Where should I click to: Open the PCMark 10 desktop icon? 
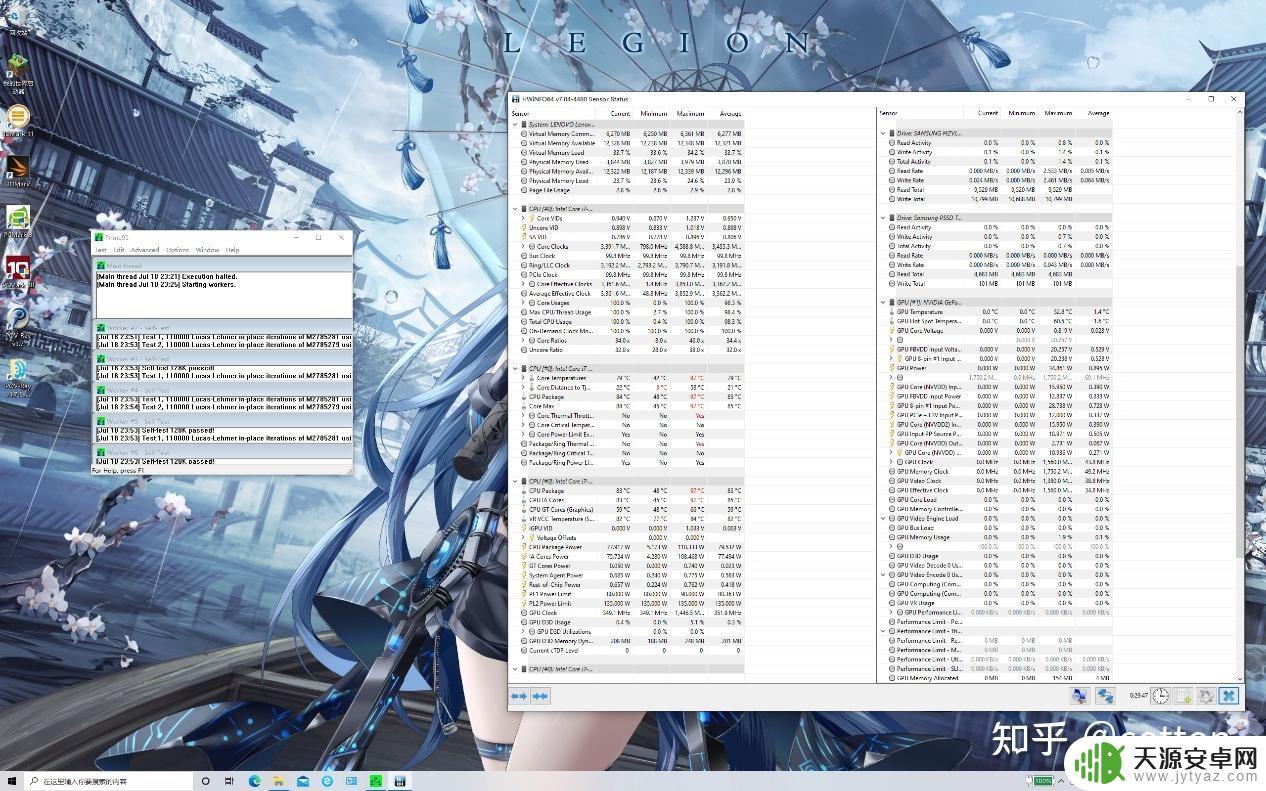[18, 271]
